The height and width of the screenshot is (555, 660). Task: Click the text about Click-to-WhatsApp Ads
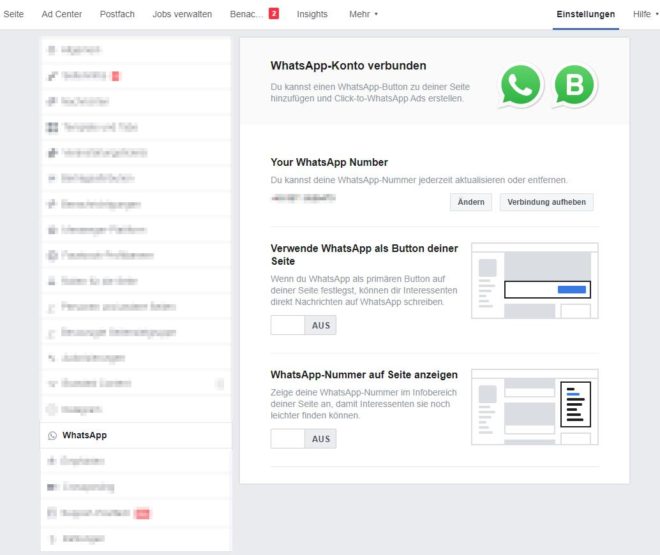point(370,93)
